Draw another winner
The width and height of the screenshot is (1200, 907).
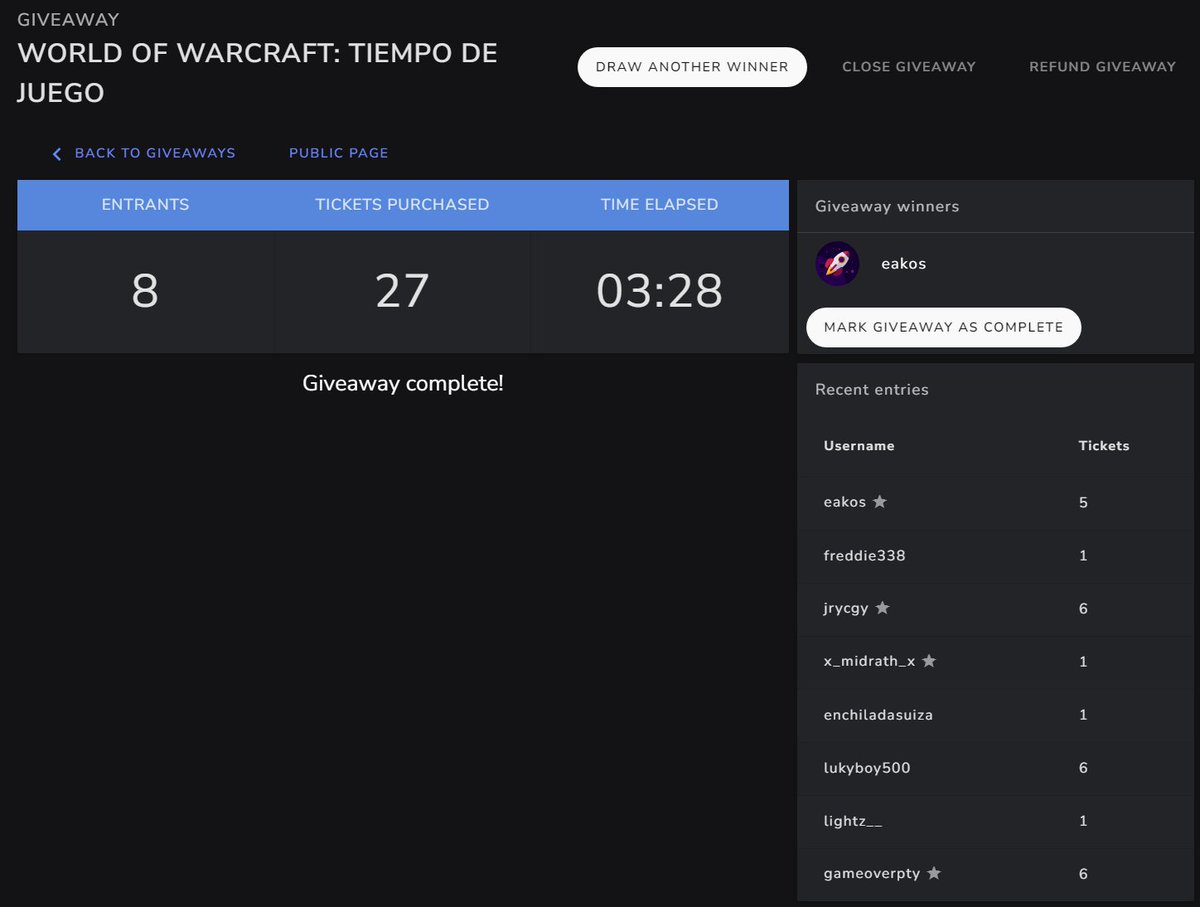click(x=692, y=67)
